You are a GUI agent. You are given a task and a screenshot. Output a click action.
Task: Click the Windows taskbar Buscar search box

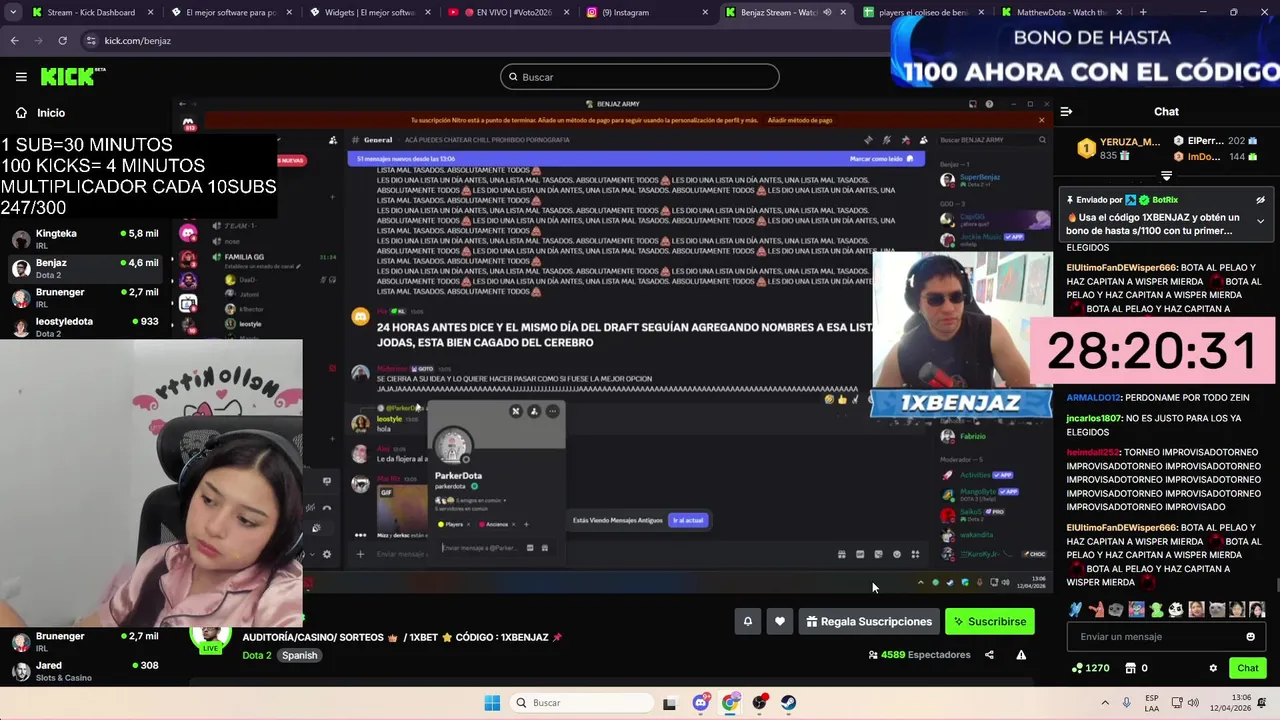pyautogui.click(x=581, y=703)
